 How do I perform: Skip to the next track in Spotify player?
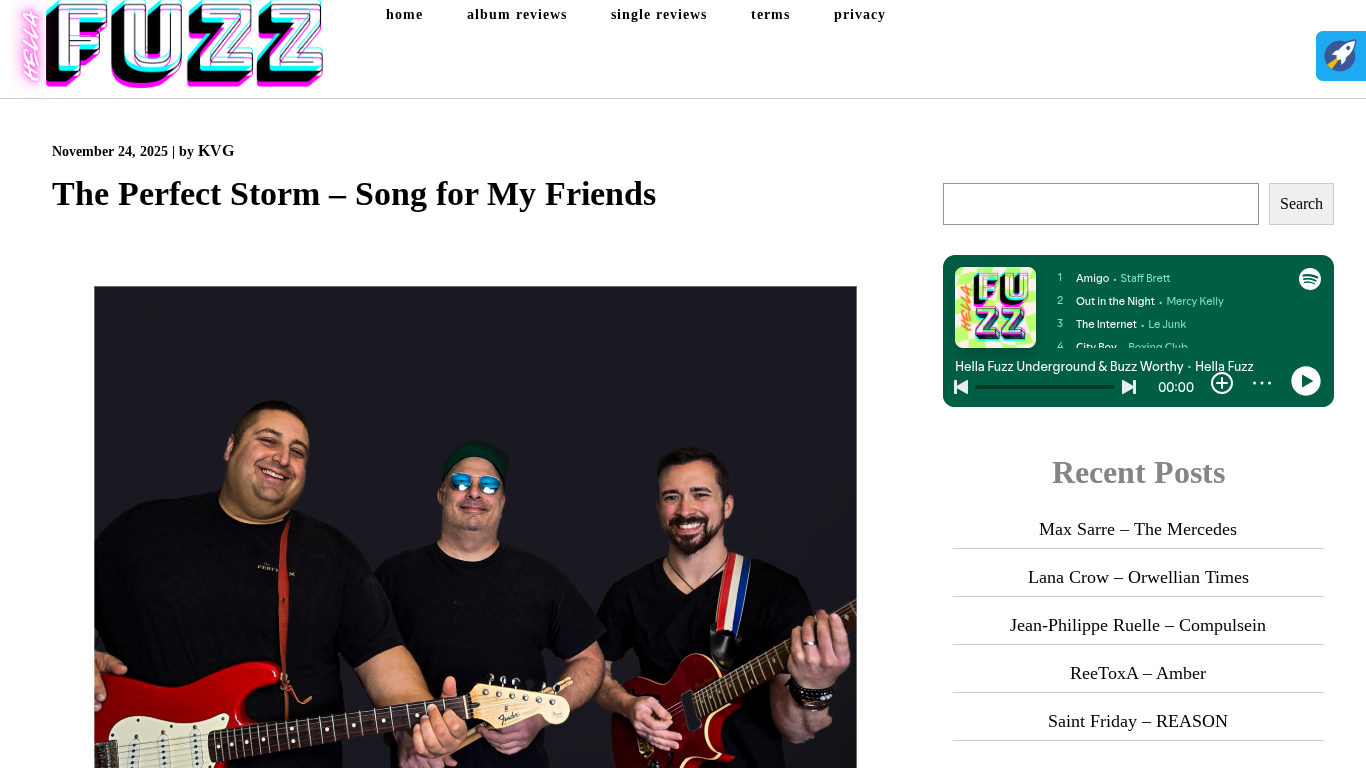pos(1129,387)
